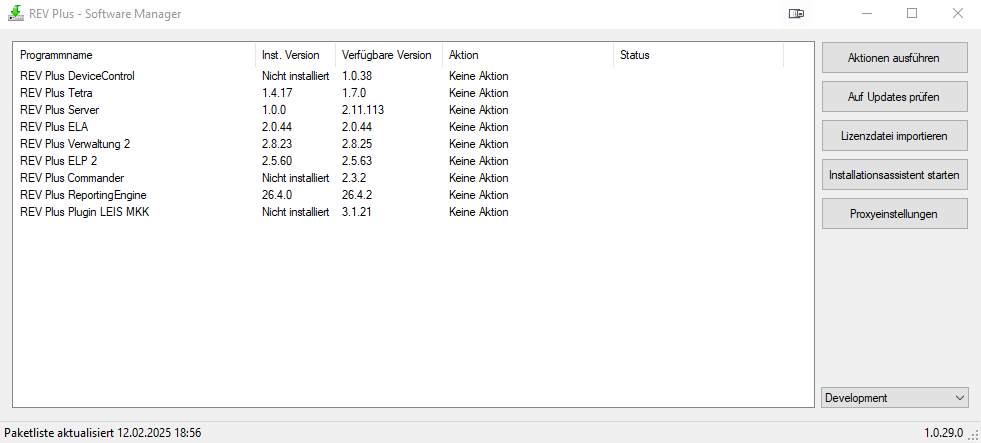Open the Development channel dropdown
Screen dimensions: 981x443
[x=894, y=398]
